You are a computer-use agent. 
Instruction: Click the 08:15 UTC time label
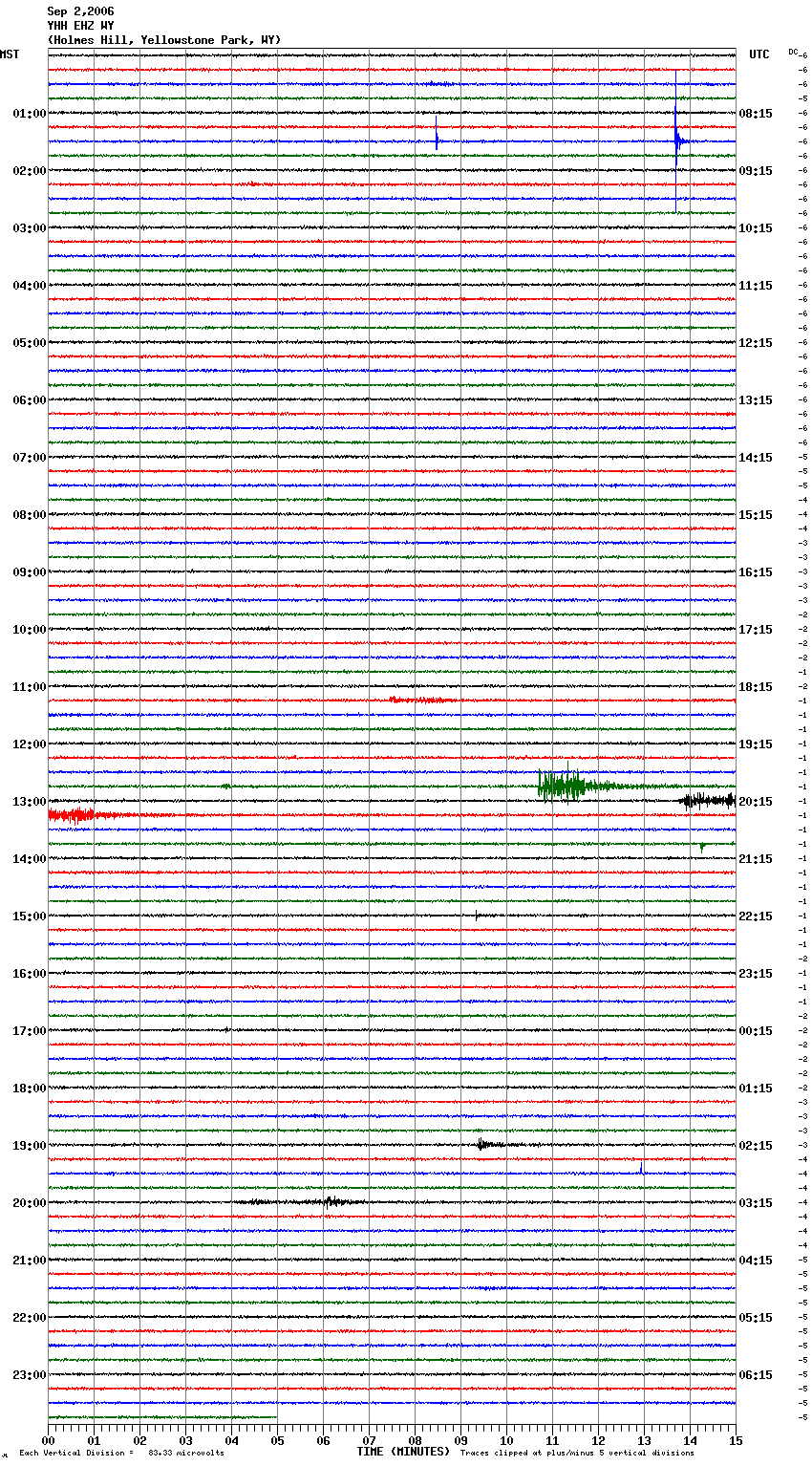756,114
